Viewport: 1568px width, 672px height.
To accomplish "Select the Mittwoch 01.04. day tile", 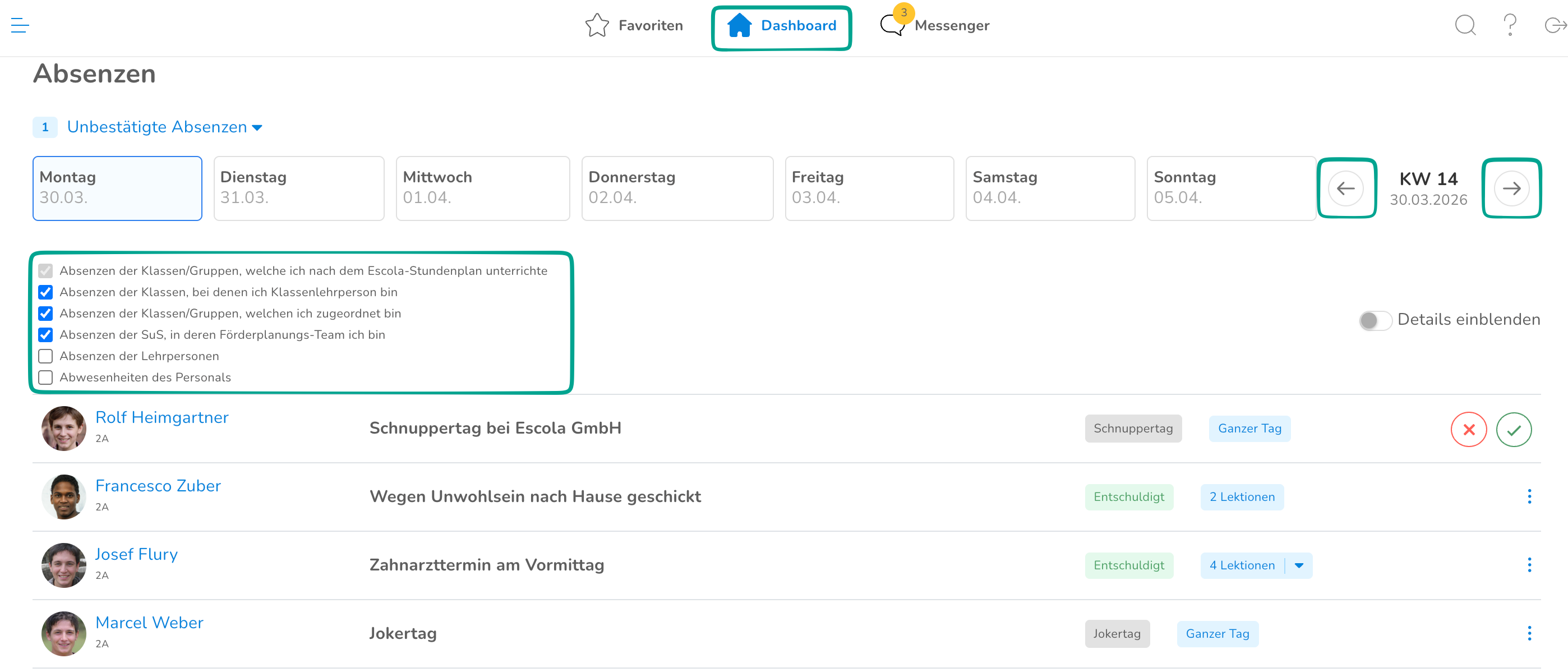I will [482, 188].
